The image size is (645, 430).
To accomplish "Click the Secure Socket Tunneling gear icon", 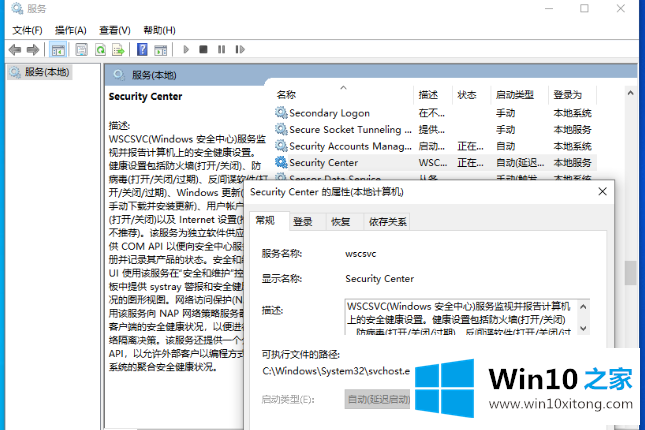I will (x=281, y=129).
